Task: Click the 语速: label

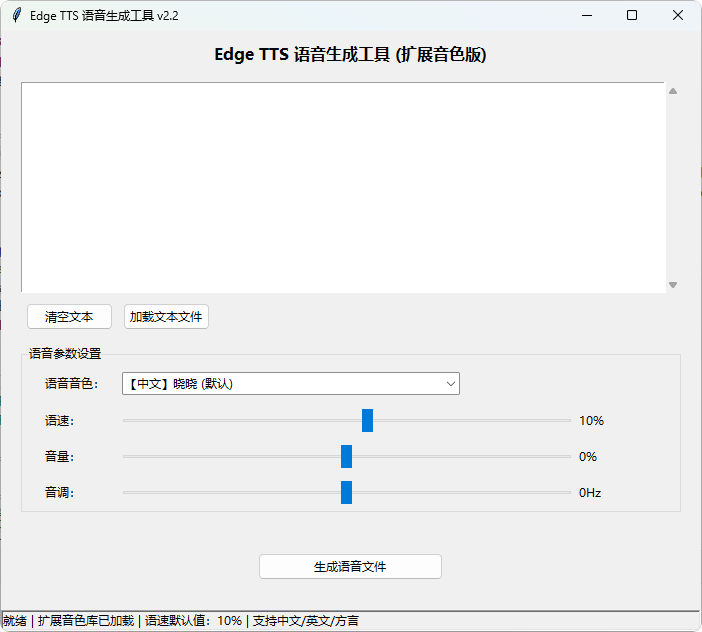Action: [59, 421]
